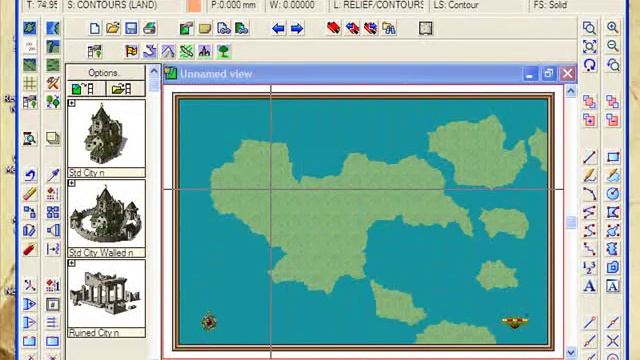Select the Arc drawing tool
The height and width of the screenshot is (360, 640).
[x=589, y=193]
